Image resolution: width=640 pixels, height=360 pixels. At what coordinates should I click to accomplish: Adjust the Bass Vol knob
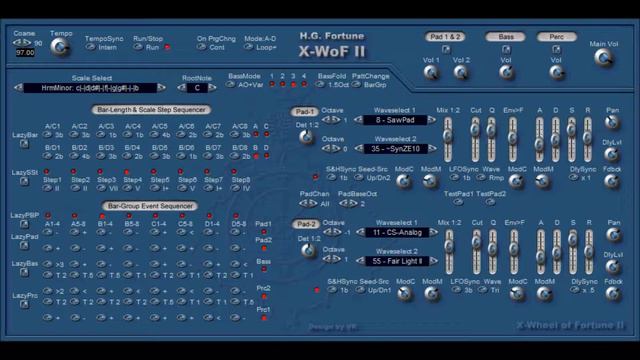click(x=506, y=73)
